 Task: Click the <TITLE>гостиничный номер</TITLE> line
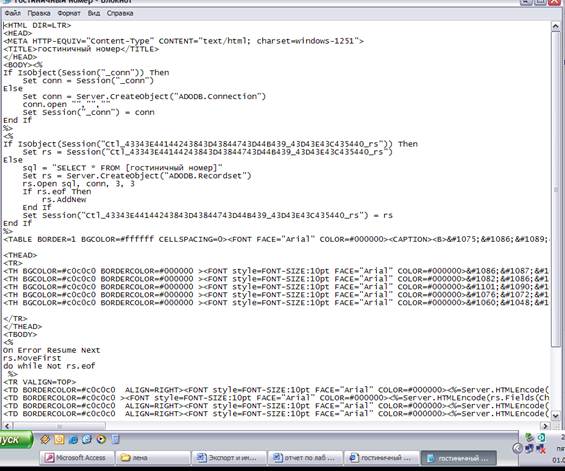click(x=81, y=49)
